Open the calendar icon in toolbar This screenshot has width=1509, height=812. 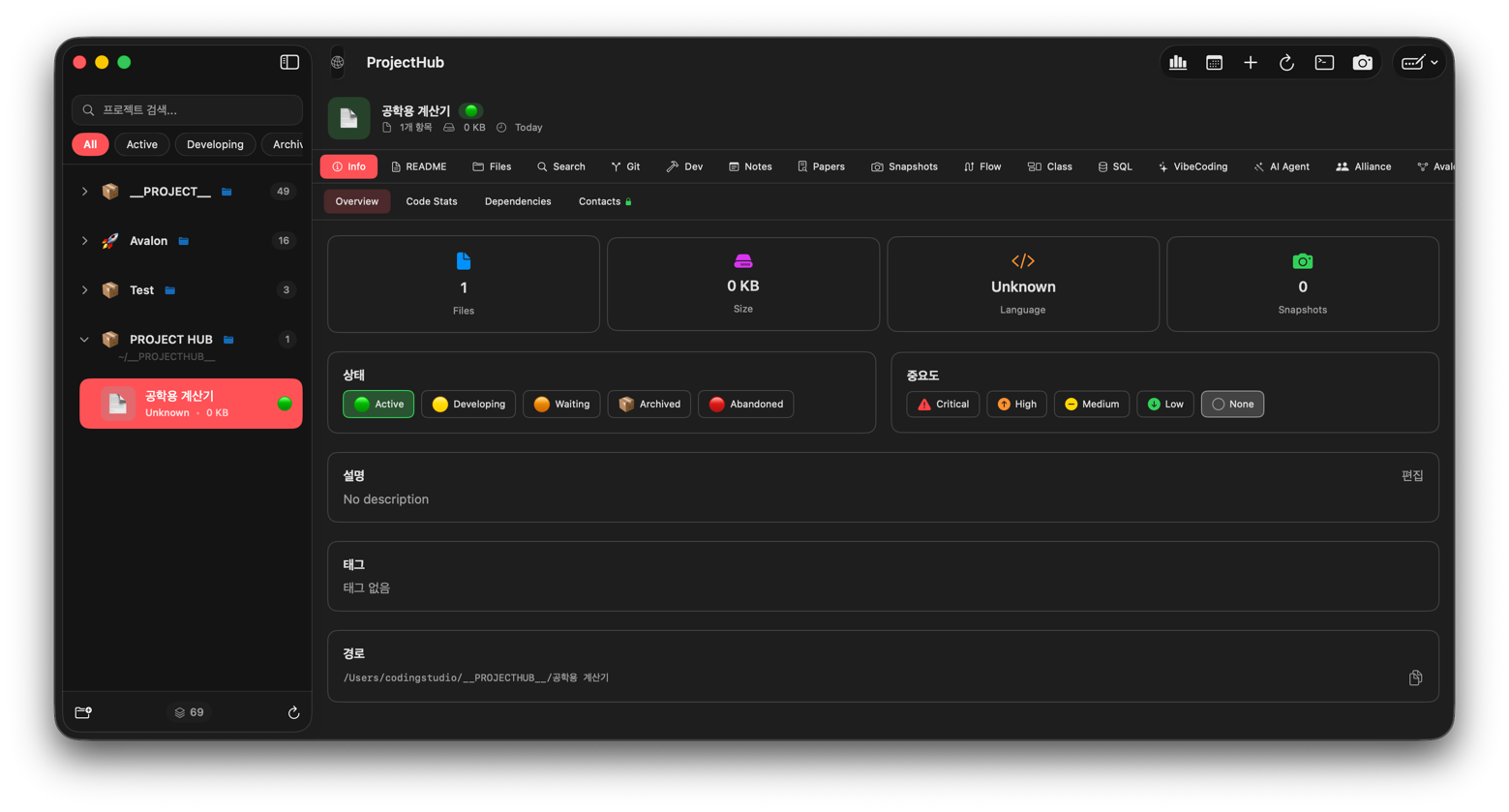point(1214,63)
